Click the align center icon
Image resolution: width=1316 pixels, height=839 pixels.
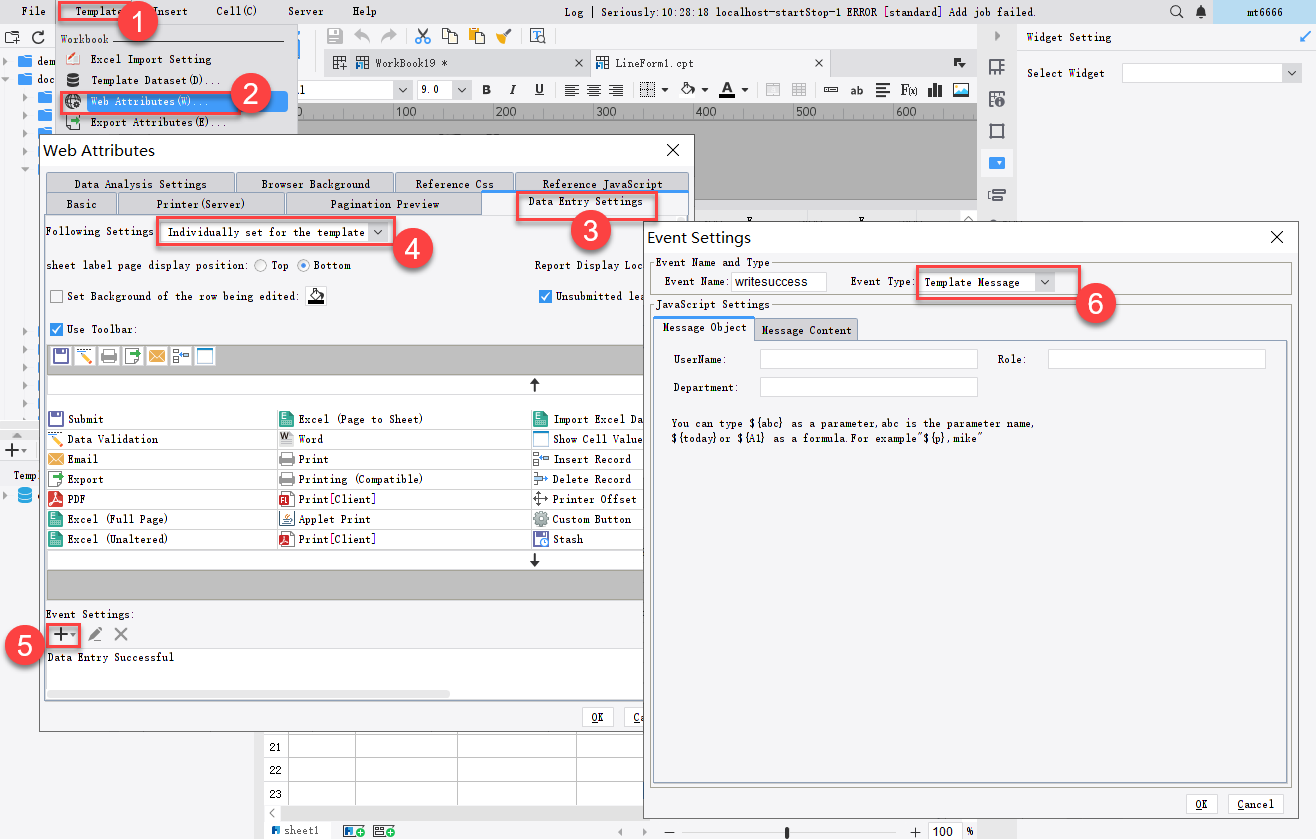[594, 90]
